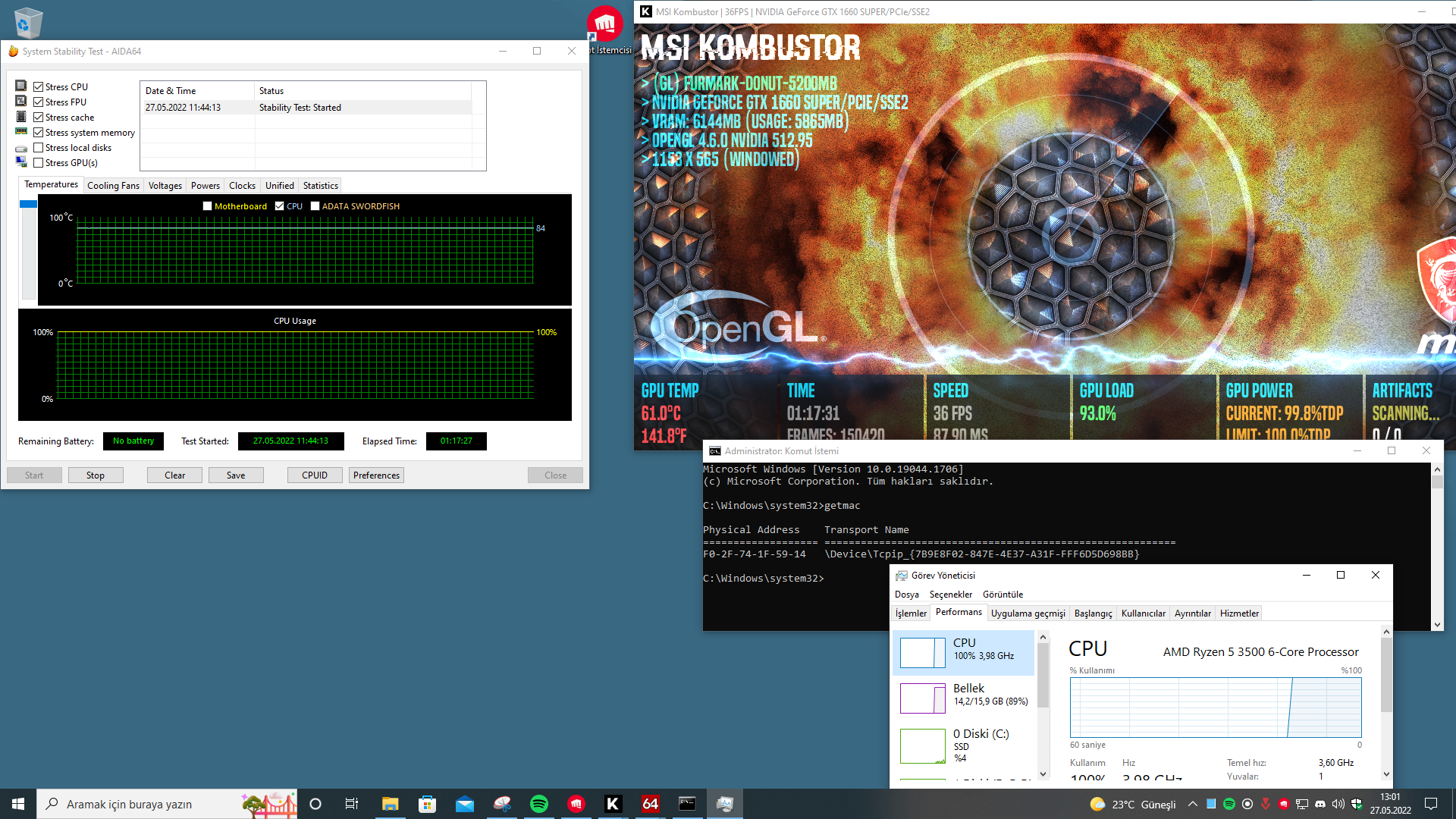
Task: Open Görüntüle menu in Task Manager
Action: (1003, 595)
